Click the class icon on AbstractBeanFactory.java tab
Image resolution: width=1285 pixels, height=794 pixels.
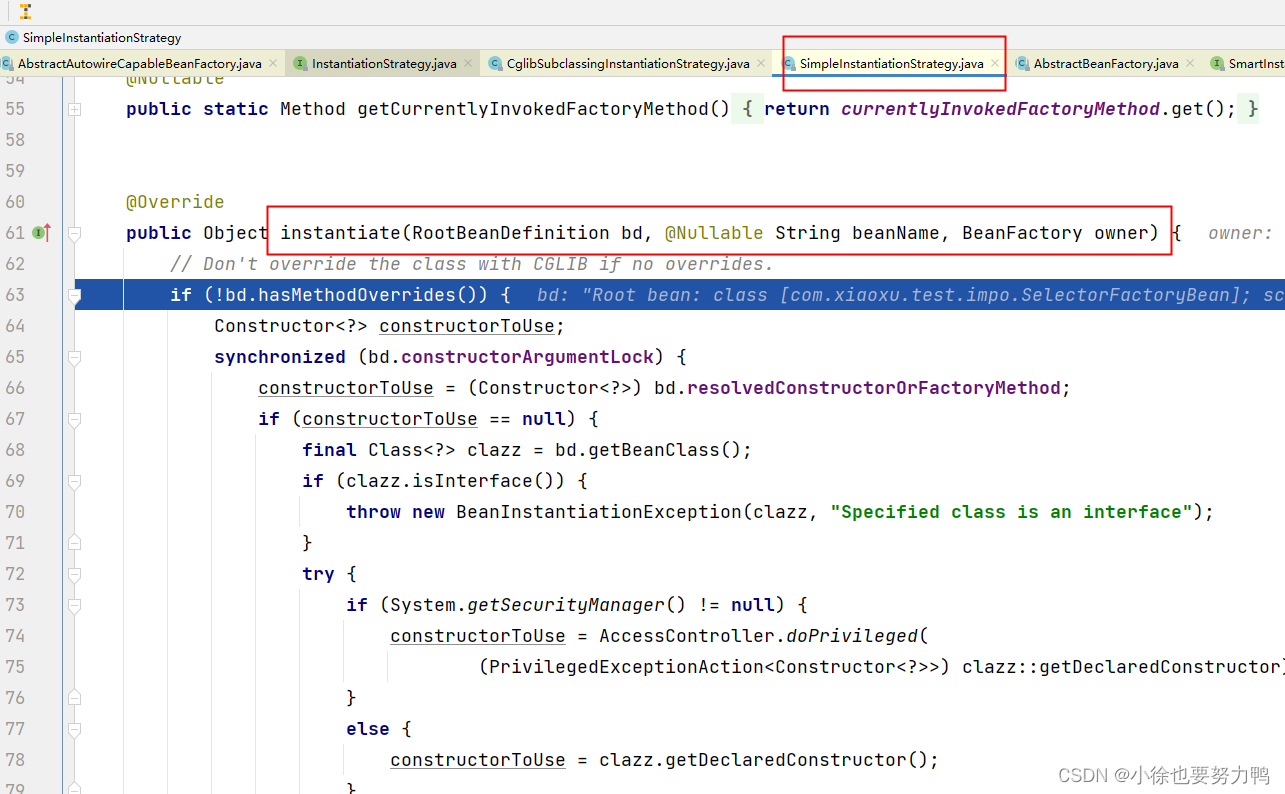point(1022,63)
